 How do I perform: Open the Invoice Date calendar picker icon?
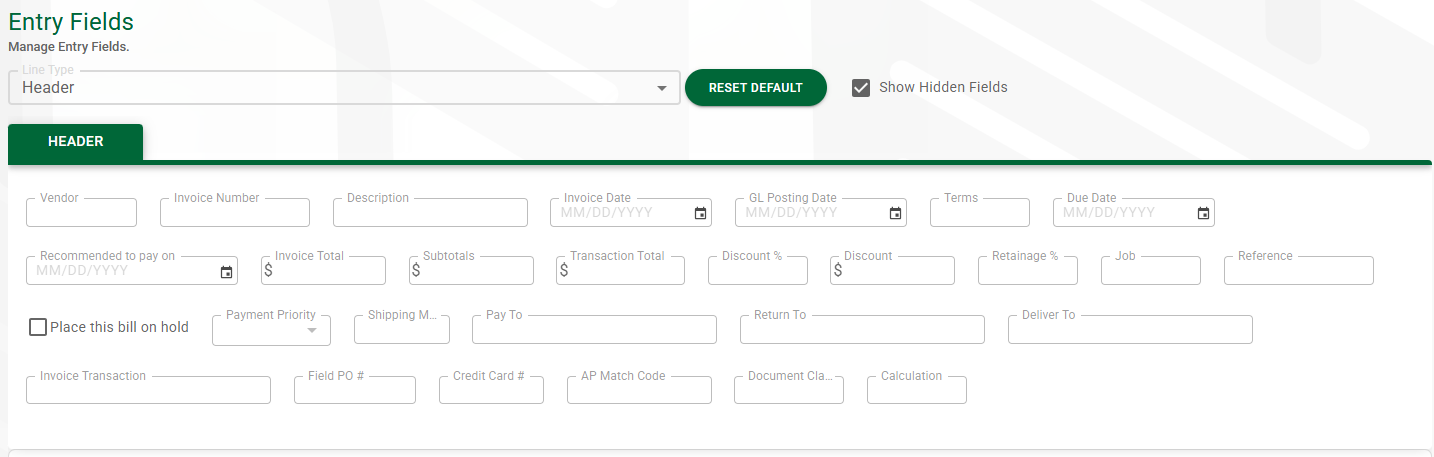(700, 213)
